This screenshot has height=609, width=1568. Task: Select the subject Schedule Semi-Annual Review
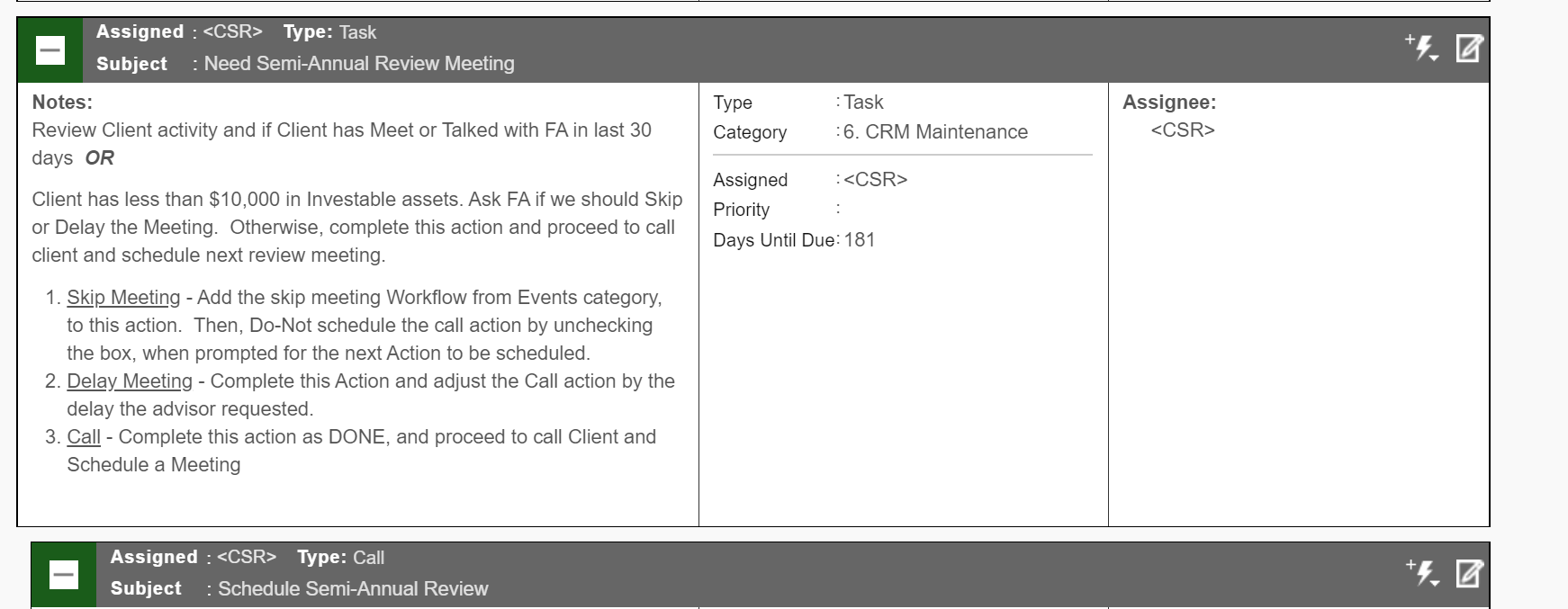click(x=353, y=589)
